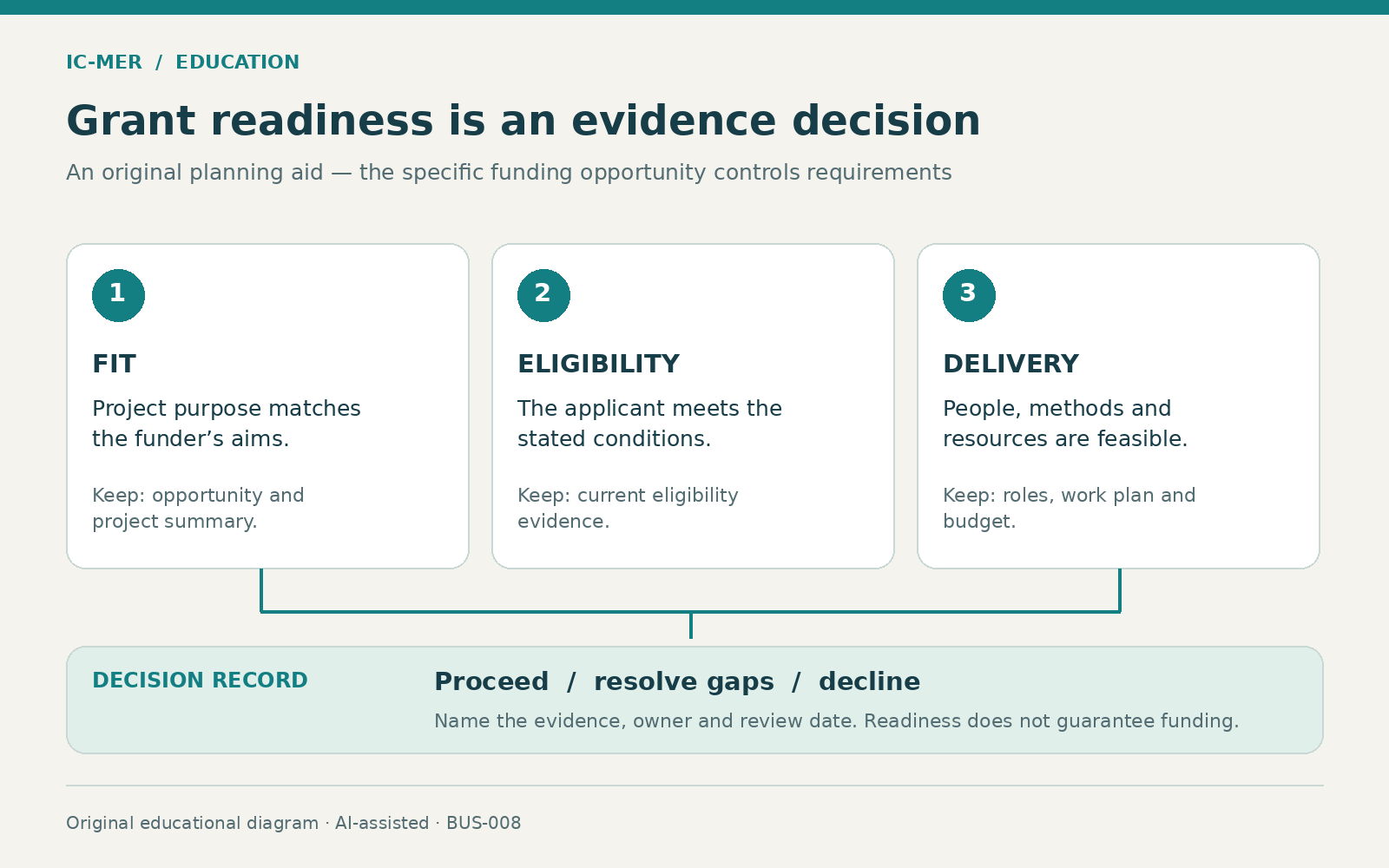Click the footer 'Original educational diagram' text
This screenshot has width=1389, height=868.
tap(192, 823)
